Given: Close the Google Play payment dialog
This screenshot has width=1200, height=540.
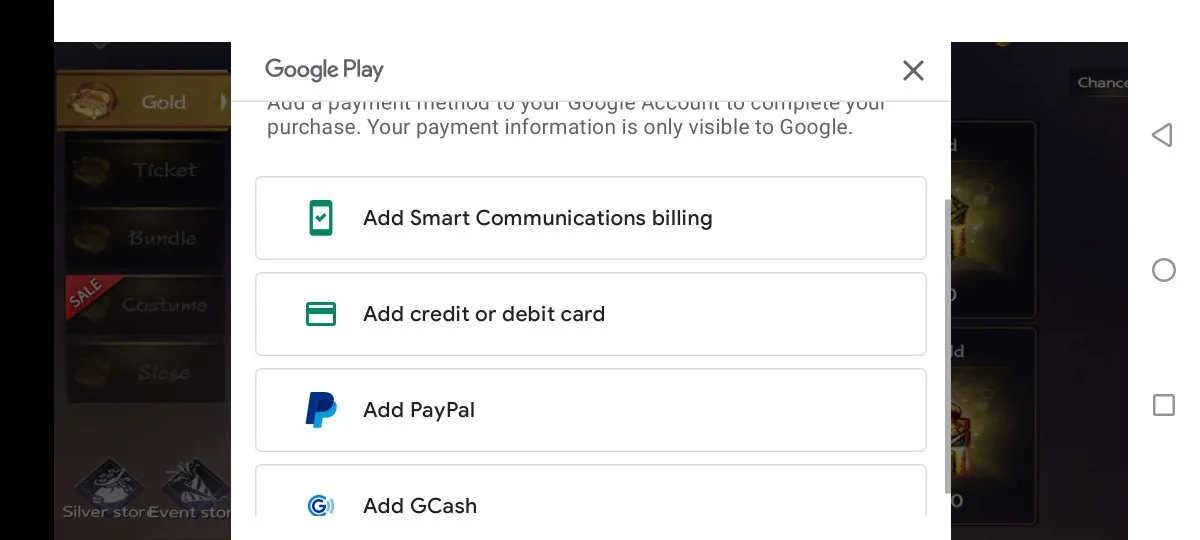Looking at the screenshot, I should coord(913,70).
